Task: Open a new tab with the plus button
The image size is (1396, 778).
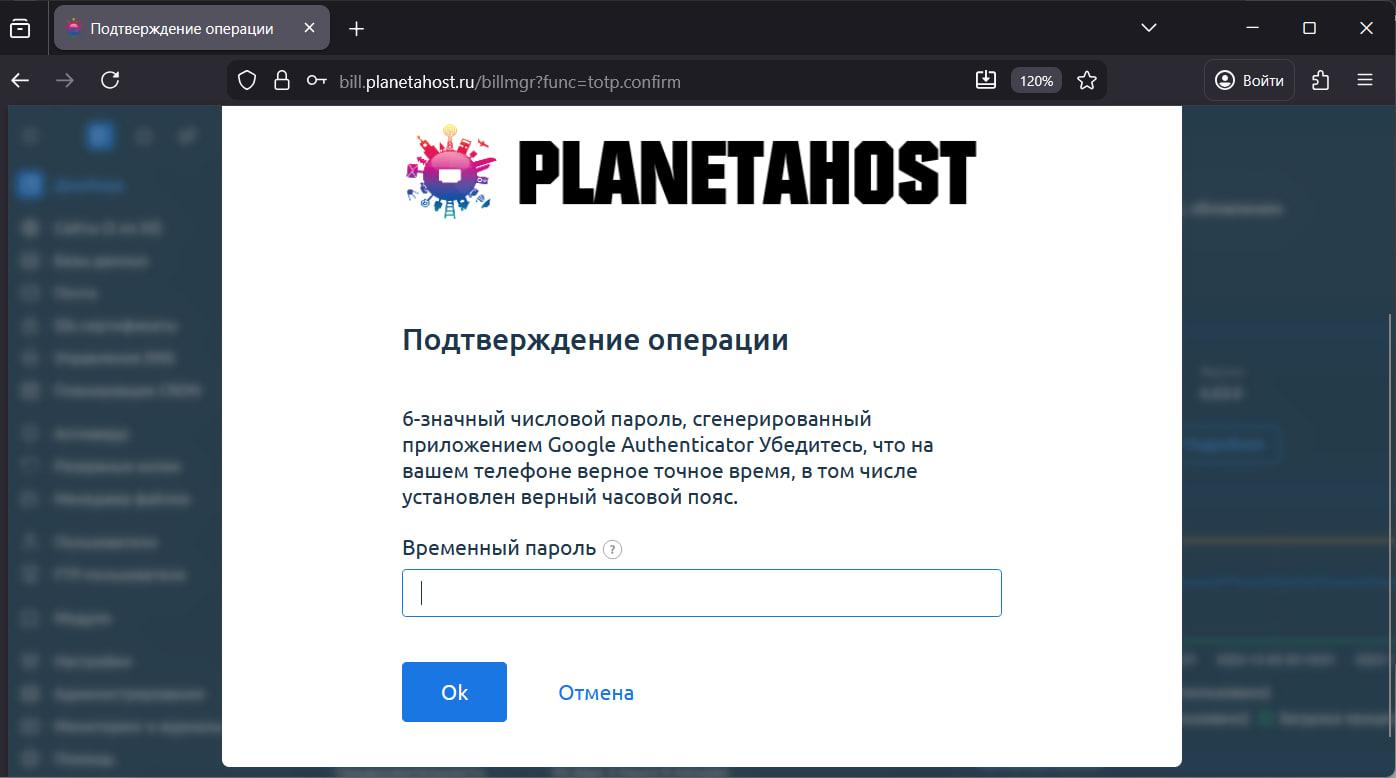Action: (x=356, y=27)
